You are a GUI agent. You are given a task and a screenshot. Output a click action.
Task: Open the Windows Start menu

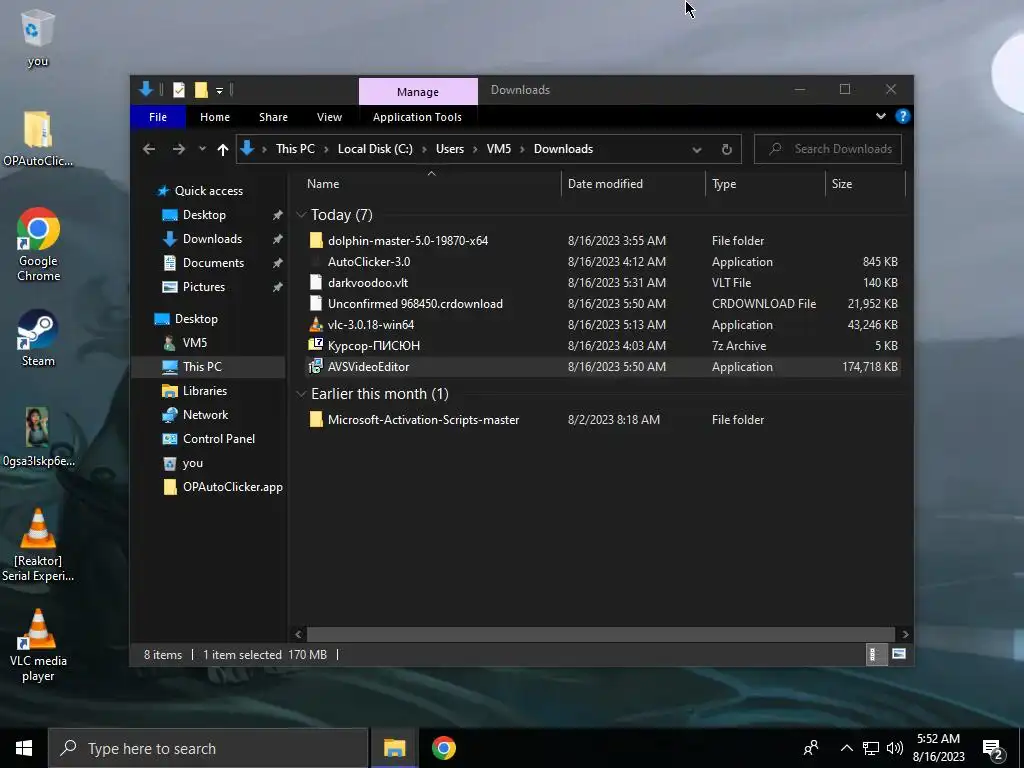click(x=24, y=748)
